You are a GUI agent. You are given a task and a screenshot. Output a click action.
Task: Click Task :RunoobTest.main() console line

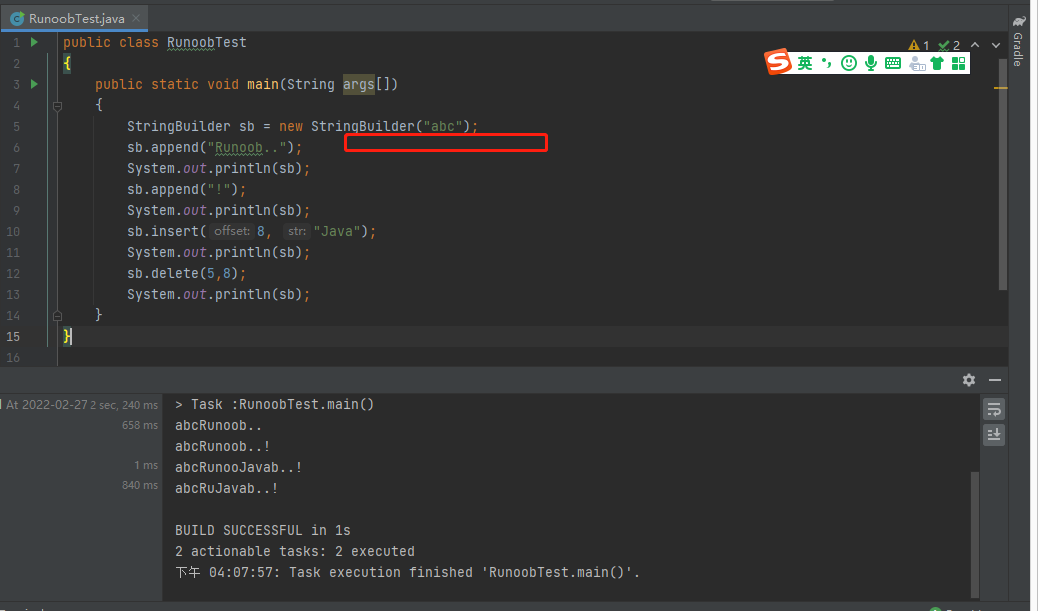(275, 404)
